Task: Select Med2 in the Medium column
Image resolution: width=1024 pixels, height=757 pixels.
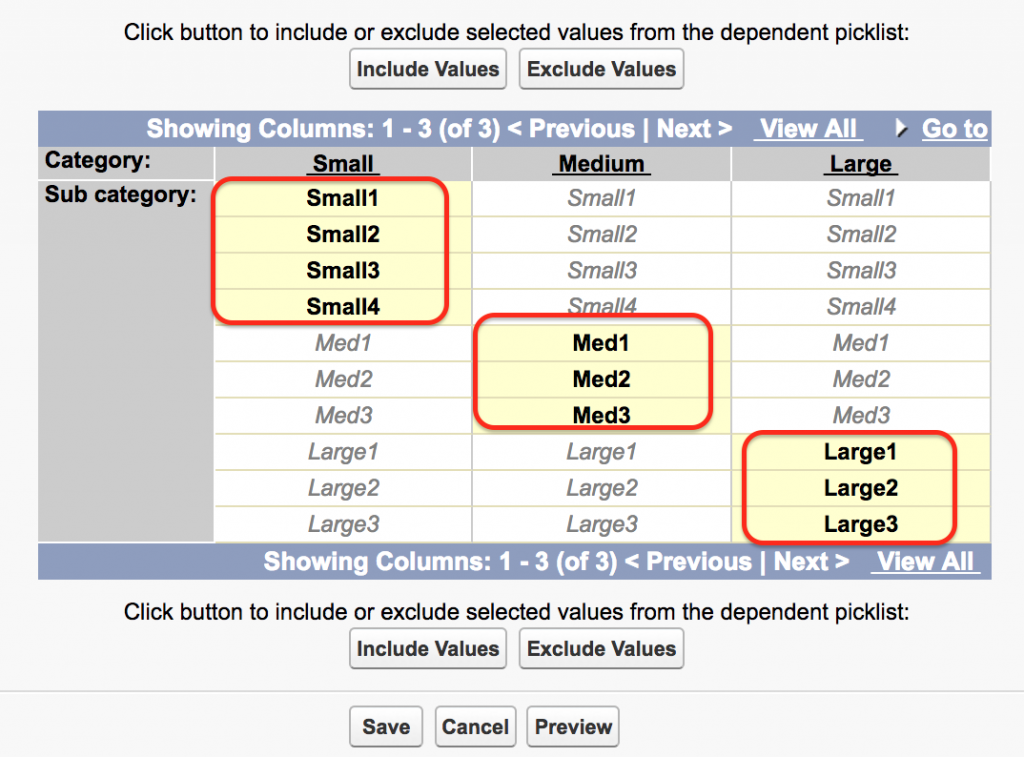Action: pyautogui.click(x=601, y=379)
